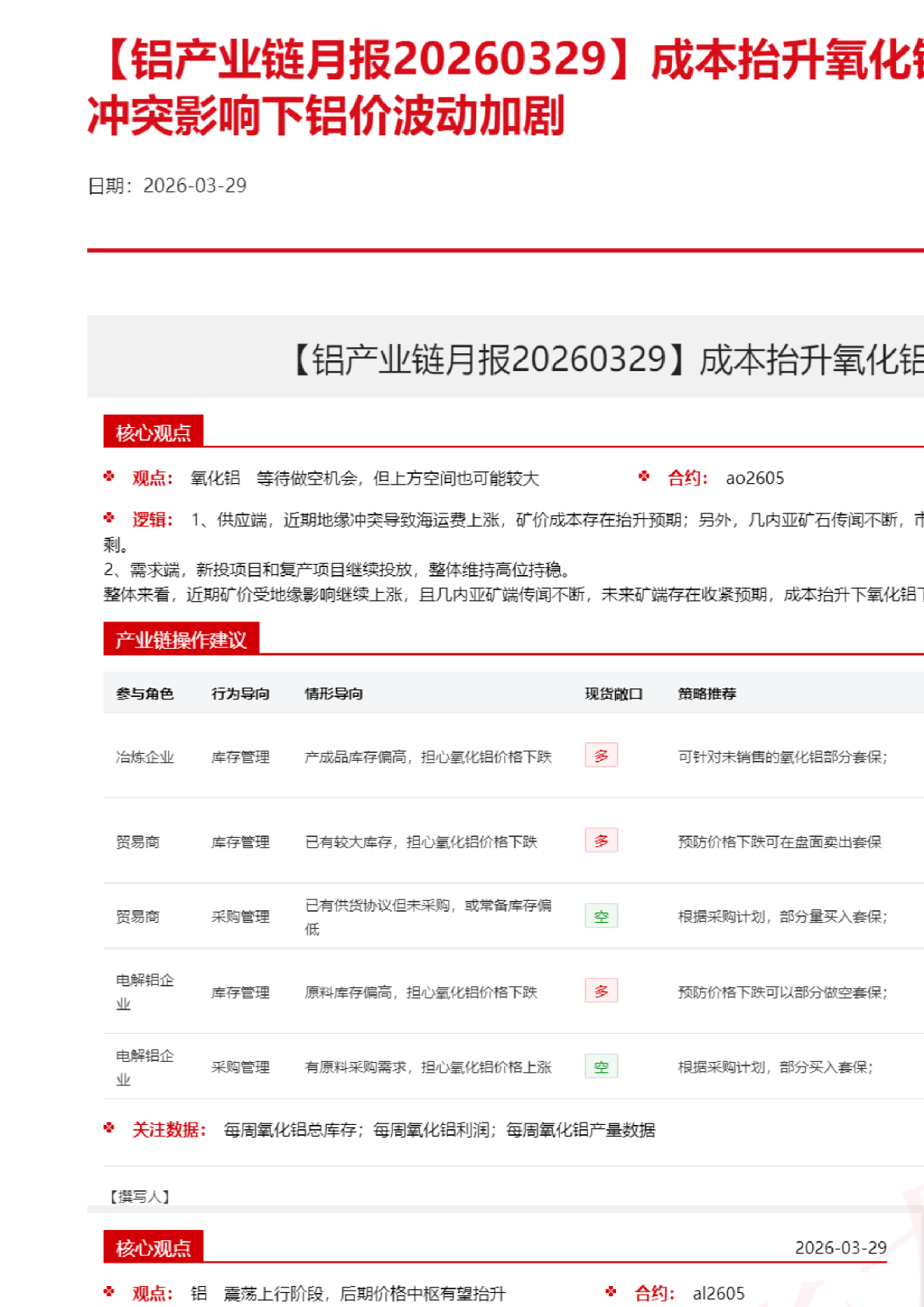Click the 空 badge for 电解铝企业 采购管理
The image size is (924, 1307).
(601, 1067)
